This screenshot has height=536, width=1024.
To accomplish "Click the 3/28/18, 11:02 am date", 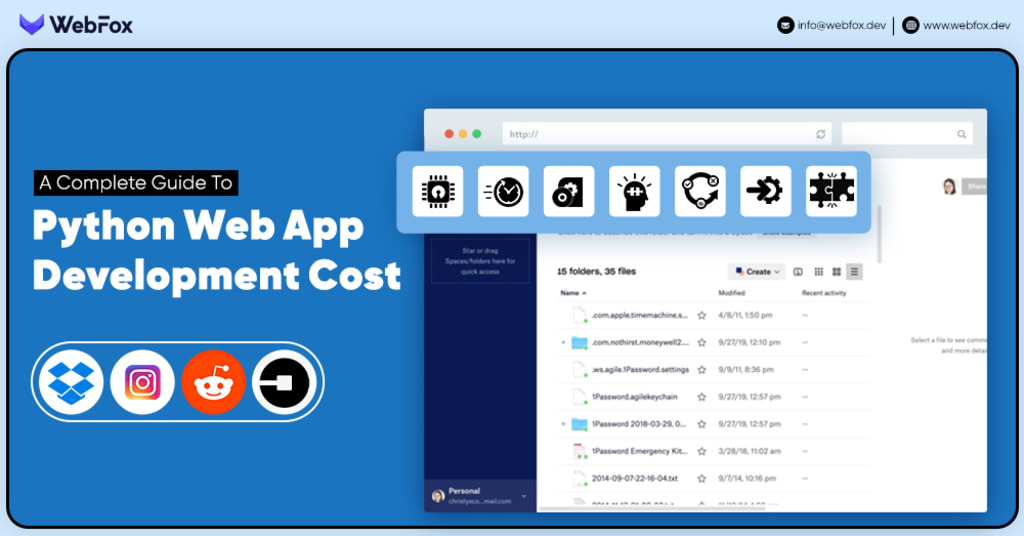I will point(750,451).
